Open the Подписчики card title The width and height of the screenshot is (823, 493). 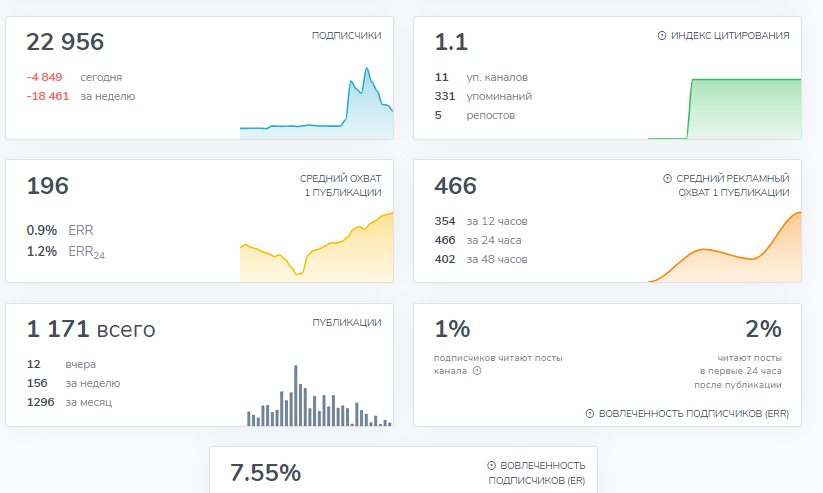click(x=346, y=36)
